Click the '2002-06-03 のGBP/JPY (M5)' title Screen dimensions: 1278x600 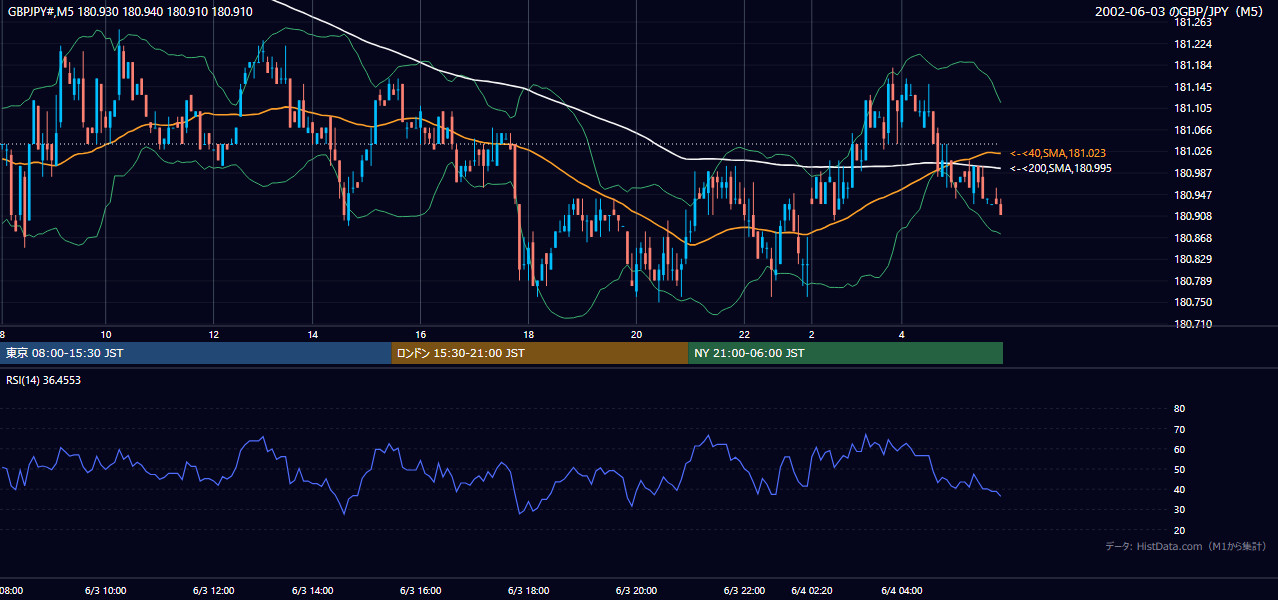coord(1181,12)
